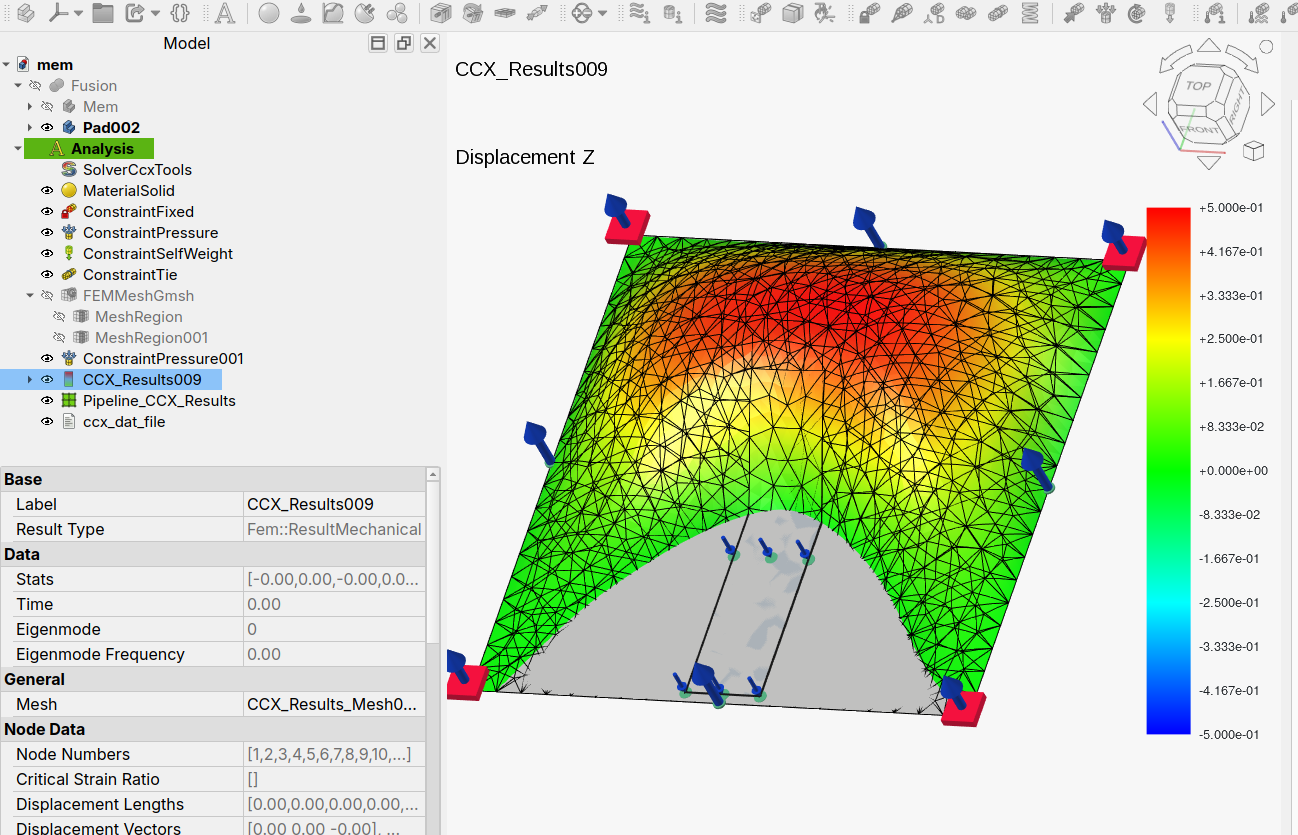The height and width of the screenshot is (835, 1298).
Task: Click the displacement color legend bar
Action: pyautogui.click(x=1168, y=471)
